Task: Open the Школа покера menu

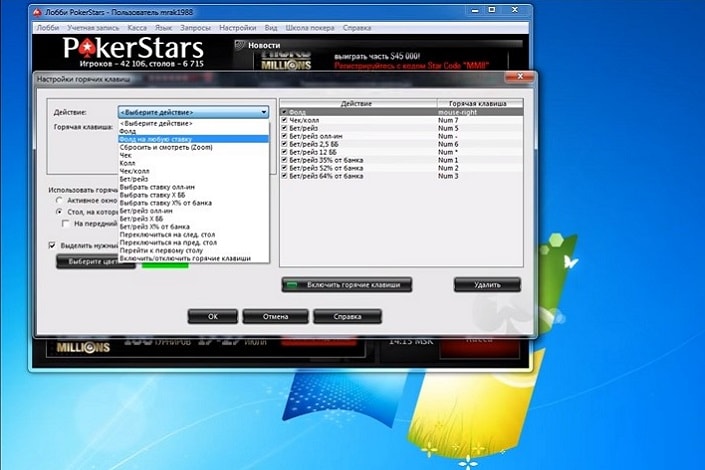Action: [x=310, y=28]
